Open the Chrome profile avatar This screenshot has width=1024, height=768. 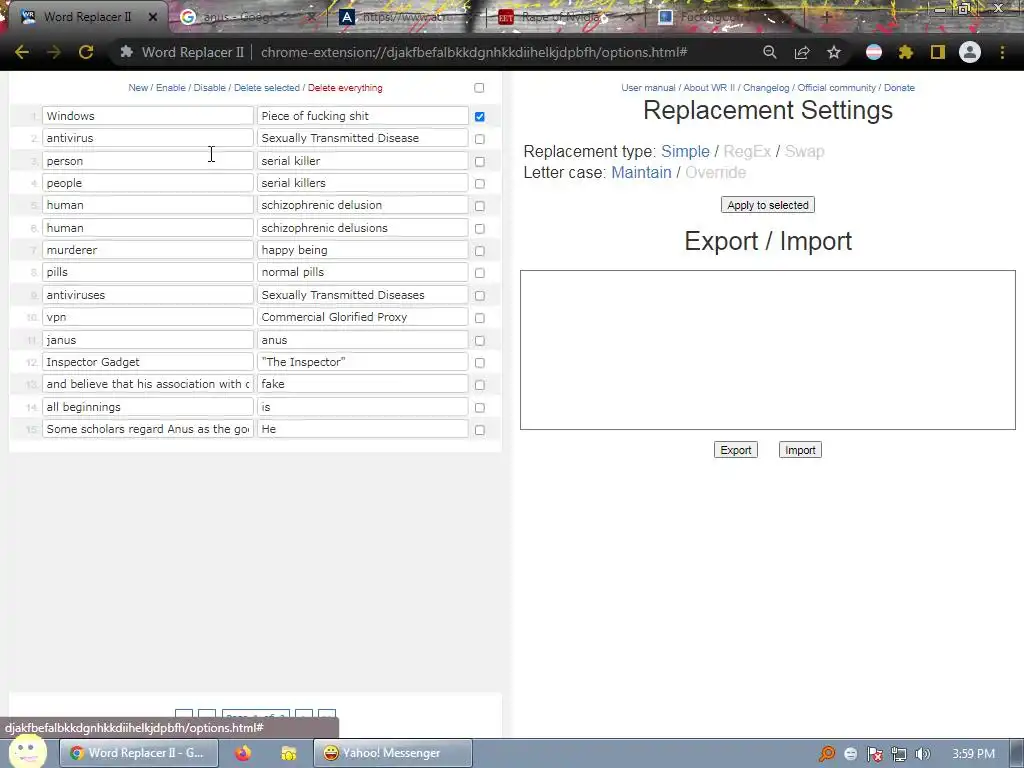970,52
